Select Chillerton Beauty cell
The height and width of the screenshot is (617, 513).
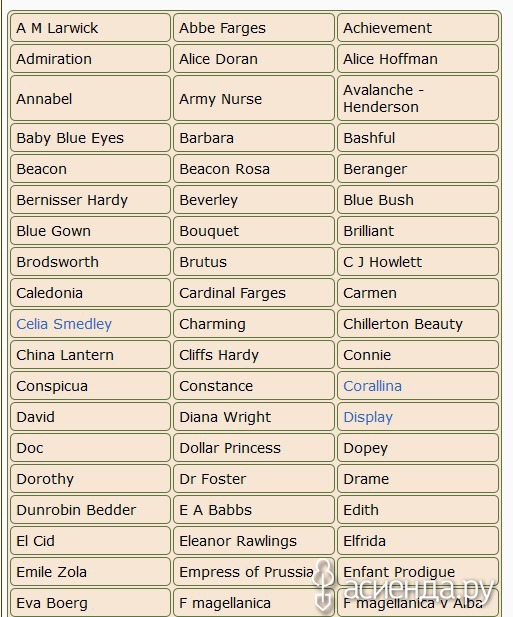[418, 324]
